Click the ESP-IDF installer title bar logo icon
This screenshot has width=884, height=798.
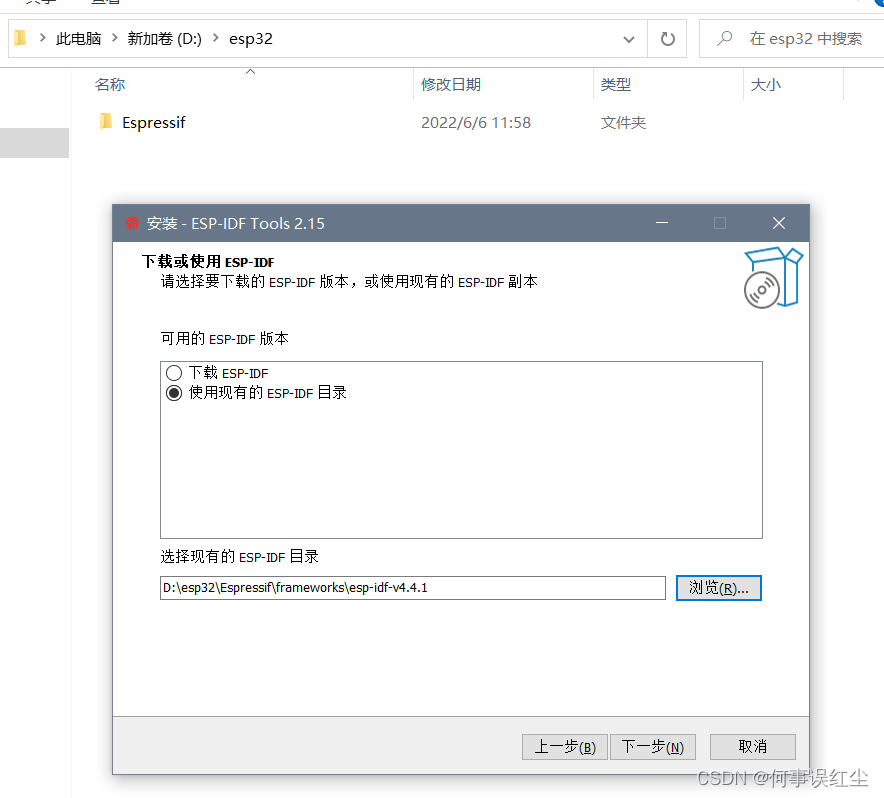point(132,223)
